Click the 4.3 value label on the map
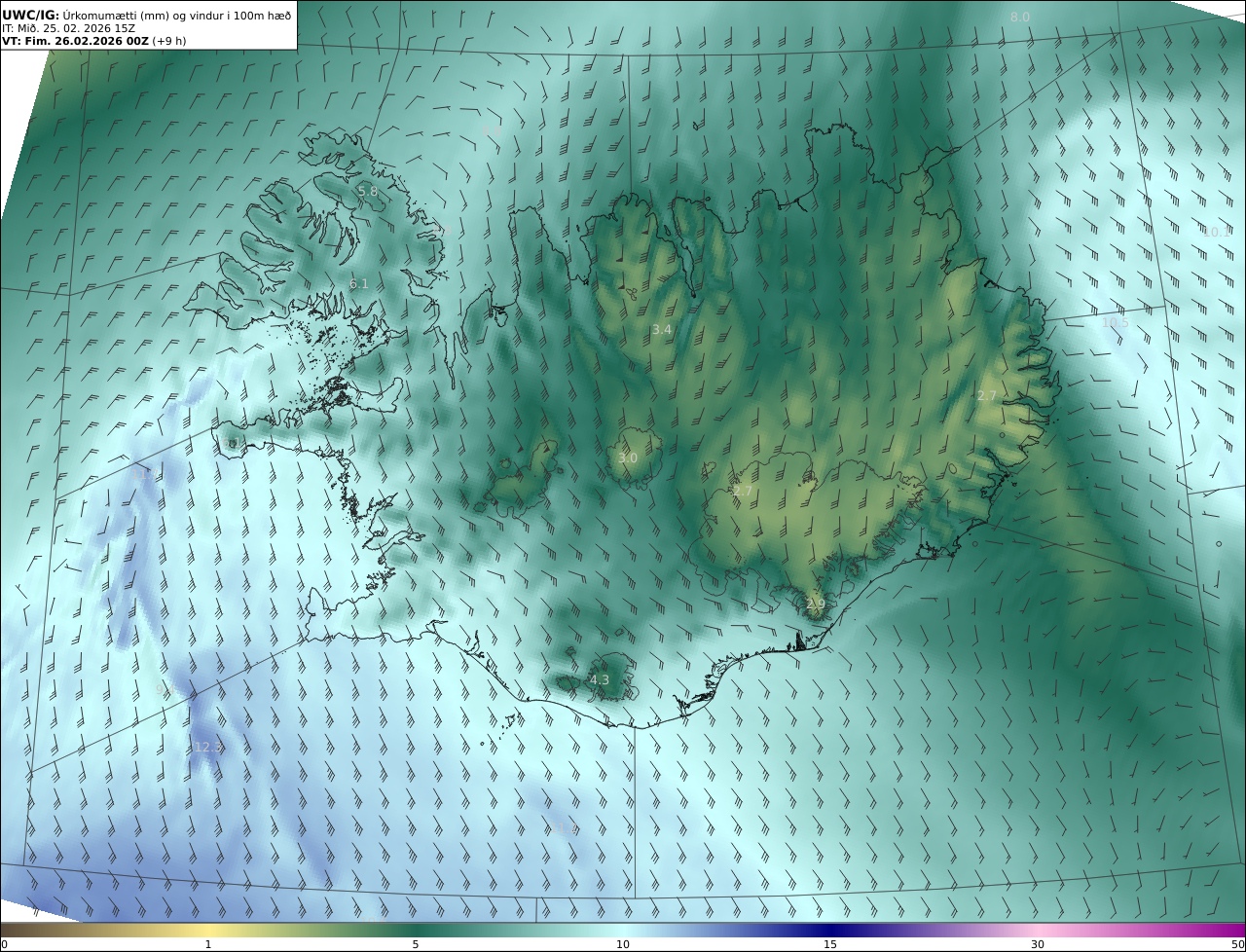This screenshot has height=952, width=1246. pos(599,680)
